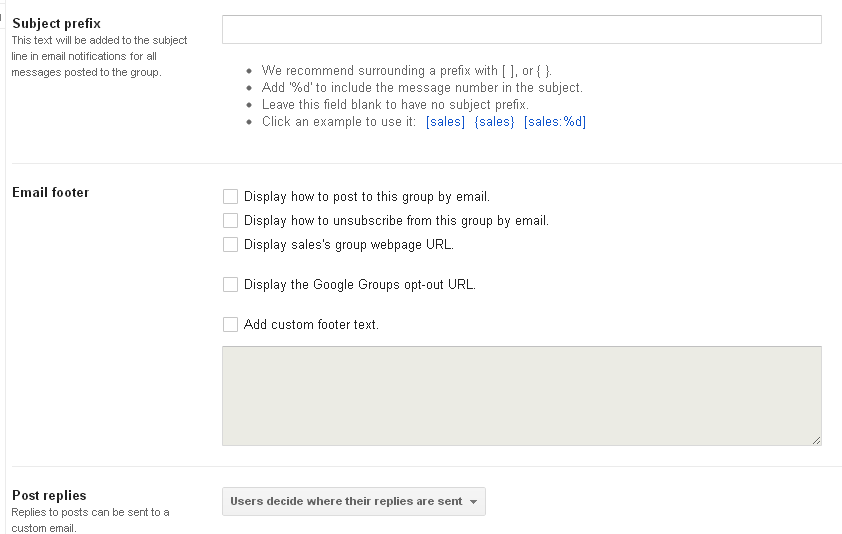Image resolution: width=842 pixels, height=534 pixels.
Task: Tick display sales's group webpage URL
Action: click(x=231, y=244)
